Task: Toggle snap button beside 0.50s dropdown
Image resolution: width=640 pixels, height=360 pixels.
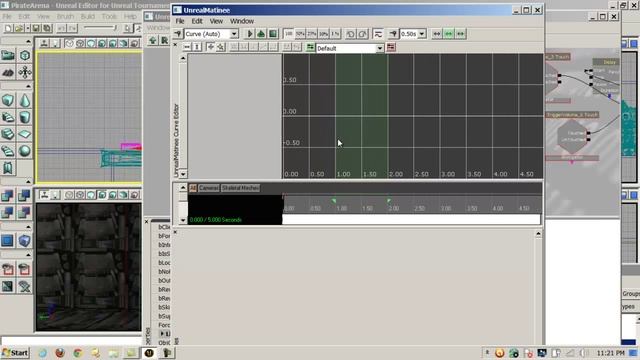Action: tap(393, 34)
